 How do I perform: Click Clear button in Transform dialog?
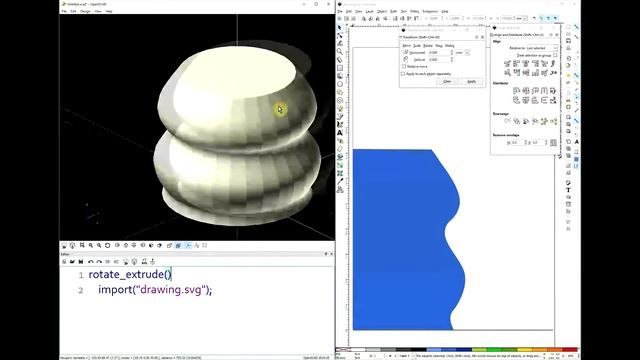(x=447, y=82)
